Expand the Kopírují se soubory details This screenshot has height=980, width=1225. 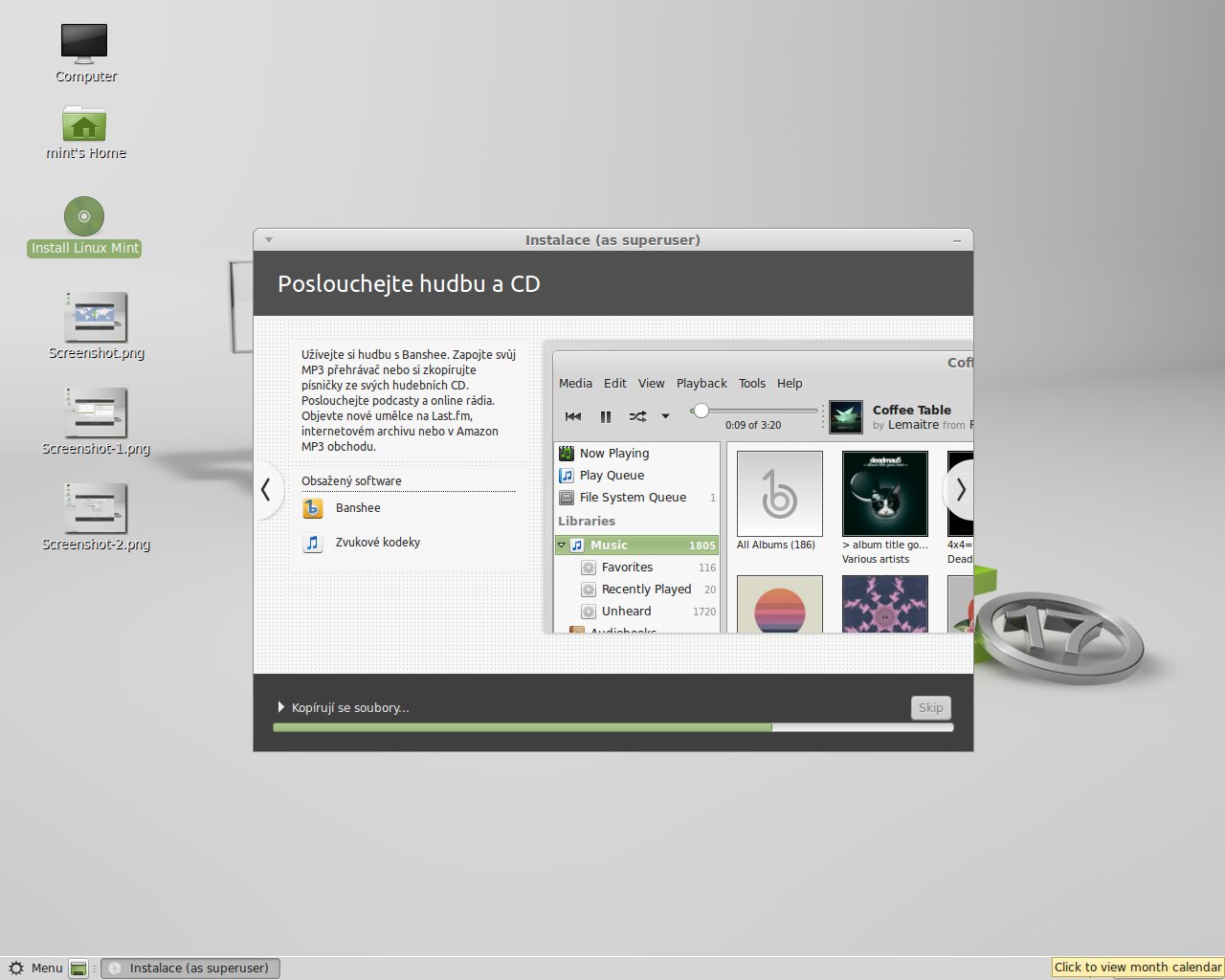(x=281, y=707)
